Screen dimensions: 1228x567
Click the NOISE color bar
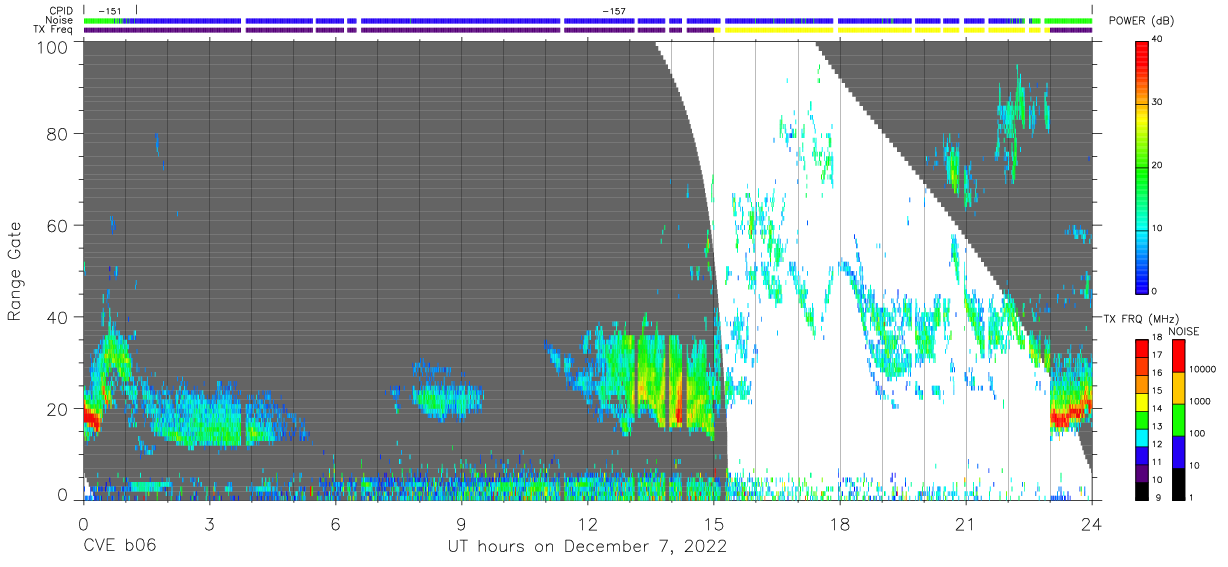tap(1178, 419)
